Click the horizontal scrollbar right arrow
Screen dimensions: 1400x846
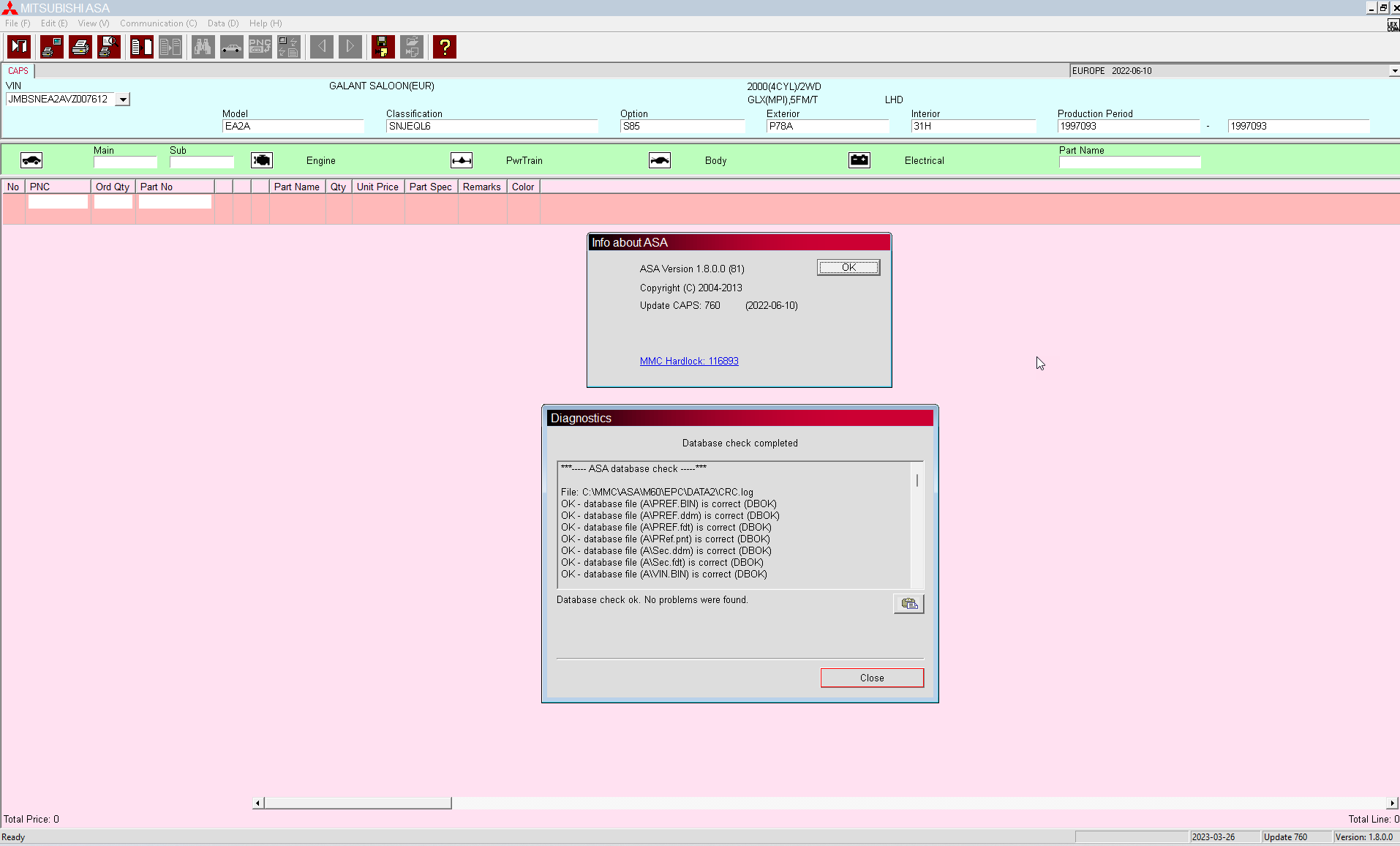pyautogui.click(x=1393, y=803)
